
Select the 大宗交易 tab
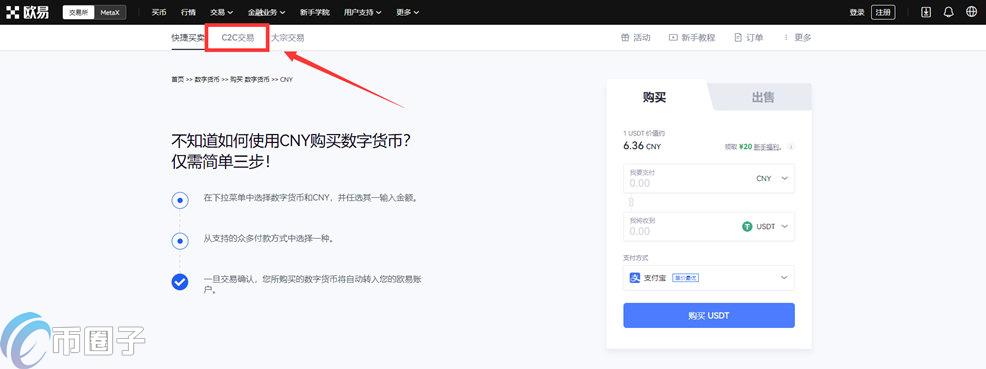tap(287, 38)
